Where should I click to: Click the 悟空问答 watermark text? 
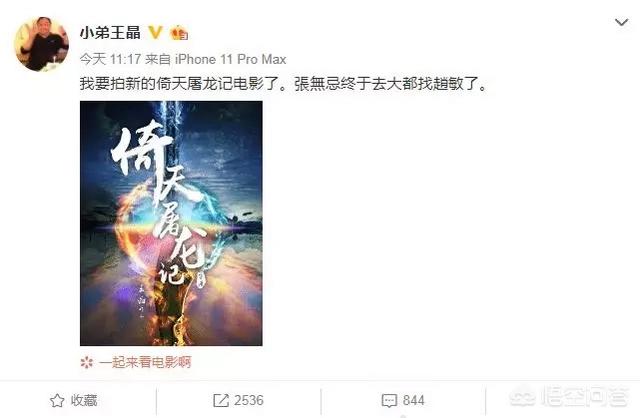pyautogui.click(x=584, y=396)
